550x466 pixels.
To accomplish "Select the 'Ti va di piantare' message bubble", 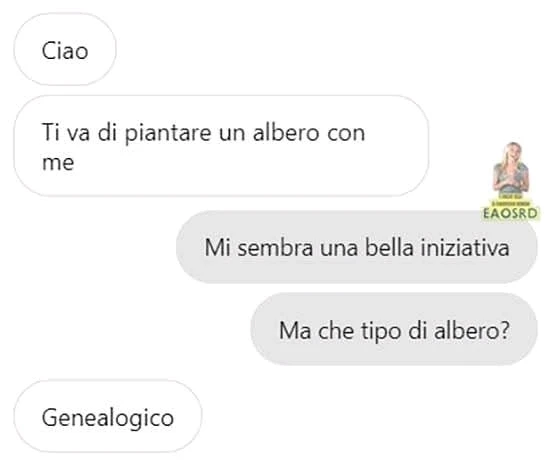I will point(221,146).
